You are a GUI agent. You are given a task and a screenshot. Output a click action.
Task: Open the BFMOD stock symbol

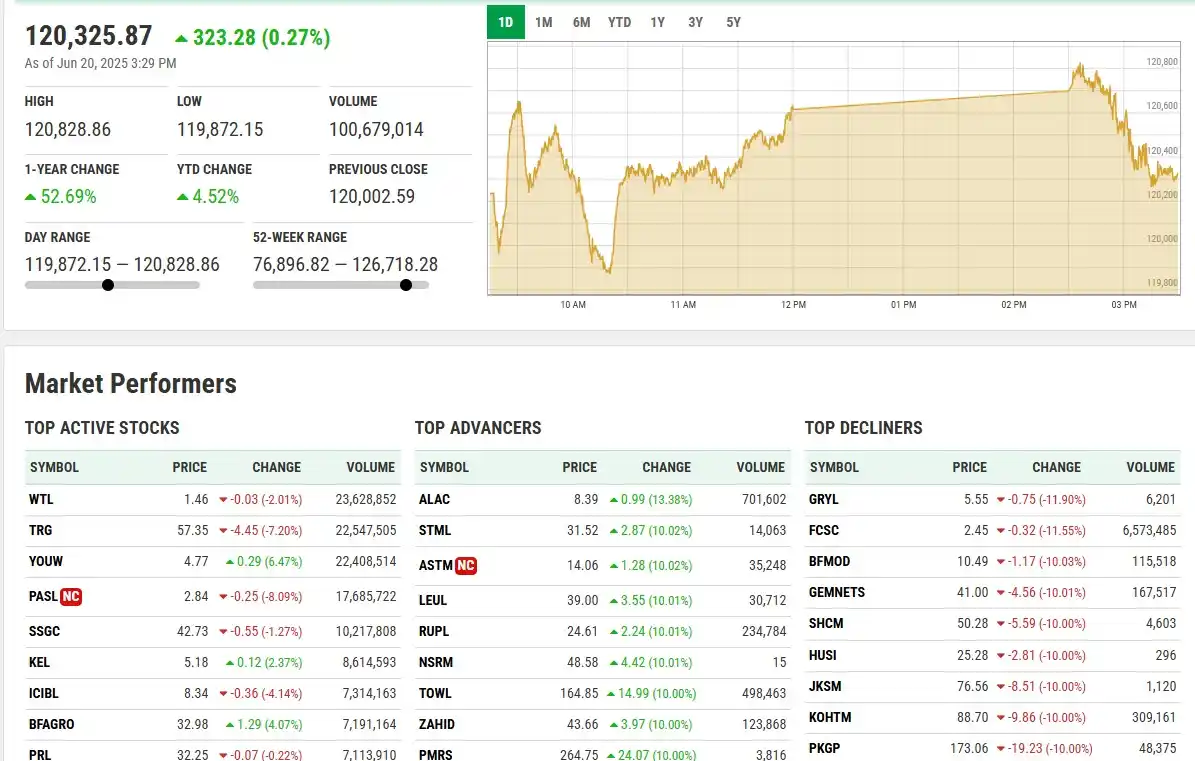(x=829, y=561)
